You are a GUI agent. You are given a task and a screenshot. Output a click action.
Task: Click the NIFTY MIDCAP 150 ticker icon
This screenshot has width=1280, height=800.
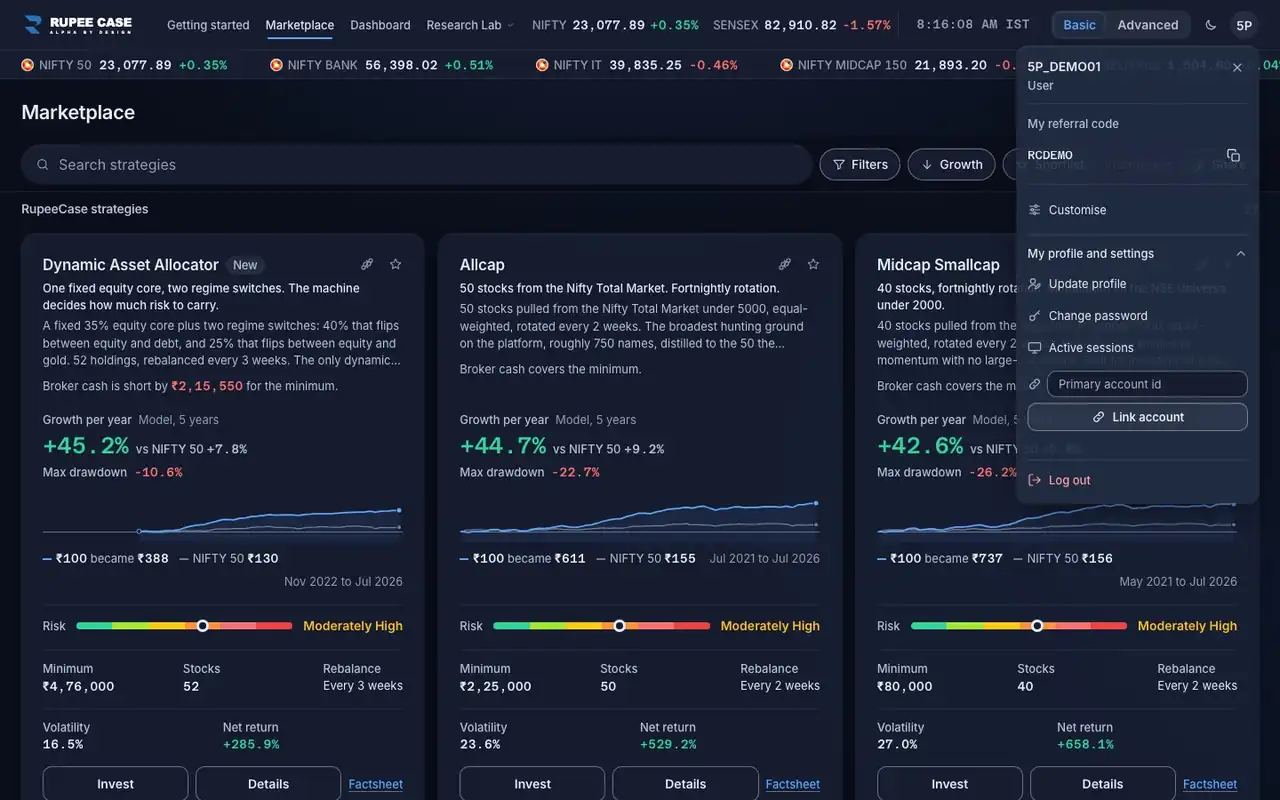pyautogui.click(x=787, y=65)
